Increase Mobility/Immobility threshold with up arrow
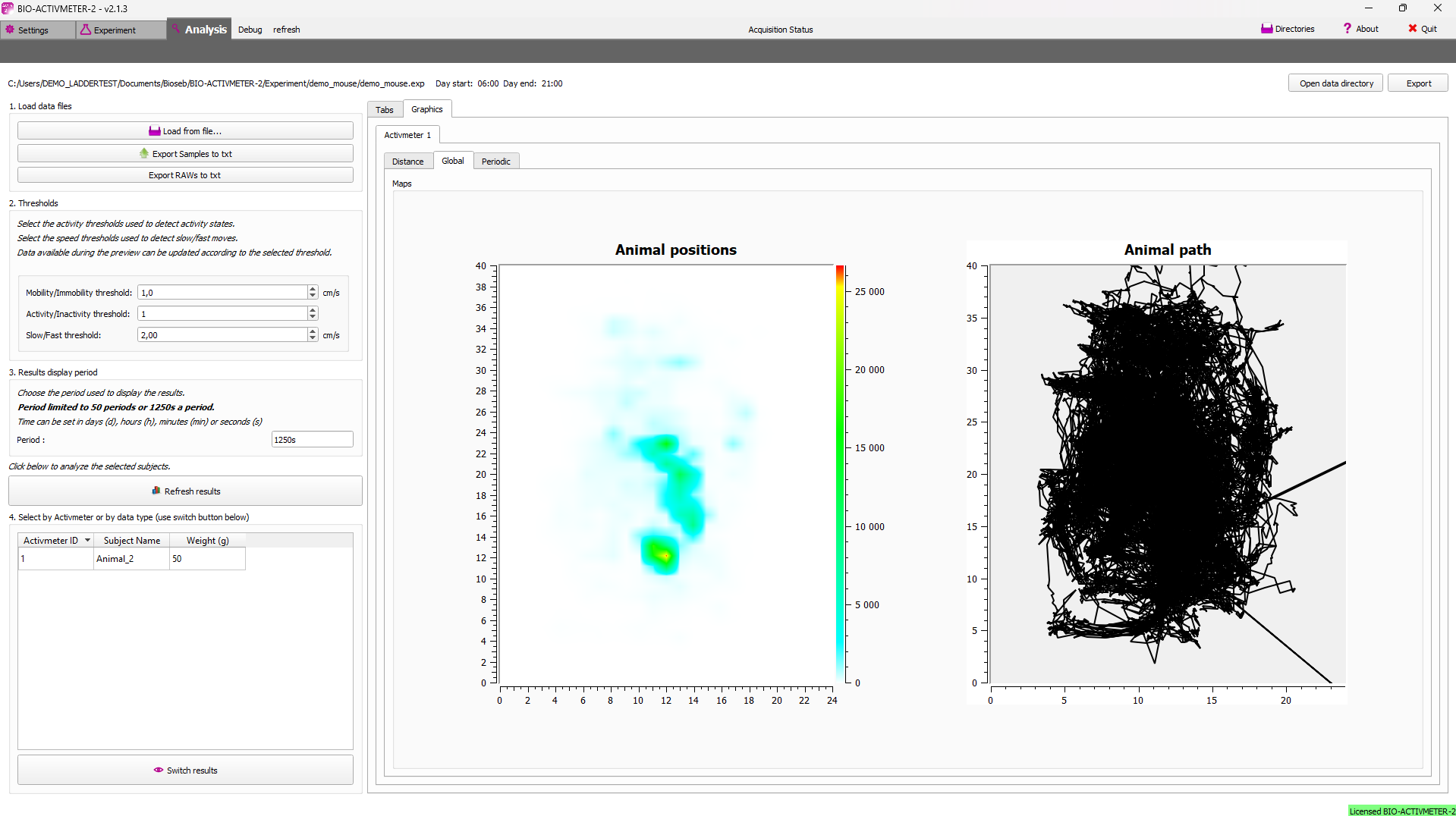The height and width of the screenshot is (816, 1456). coord(313,289)
